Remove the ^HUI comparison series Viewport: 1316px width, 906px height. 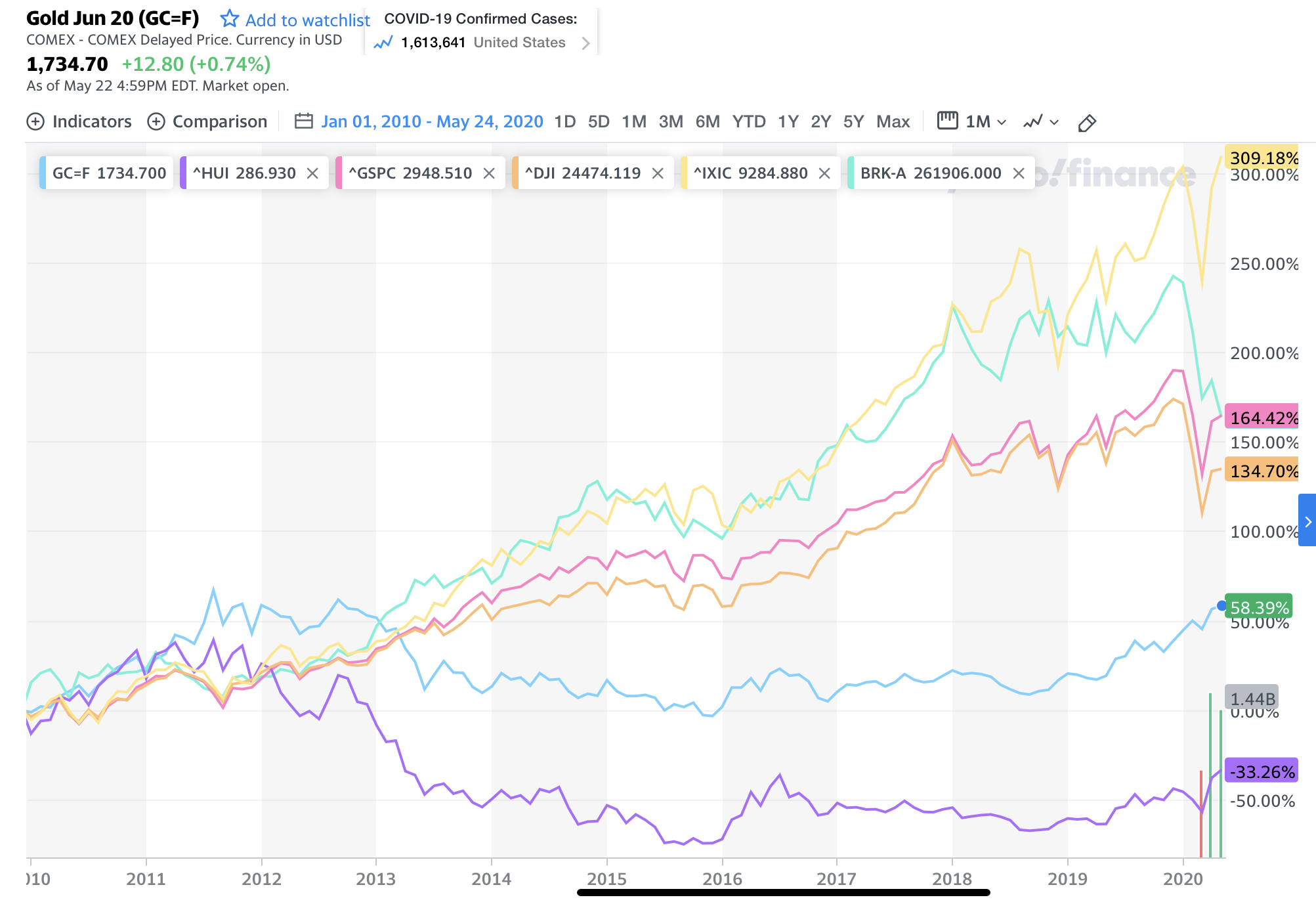(312, 173)
